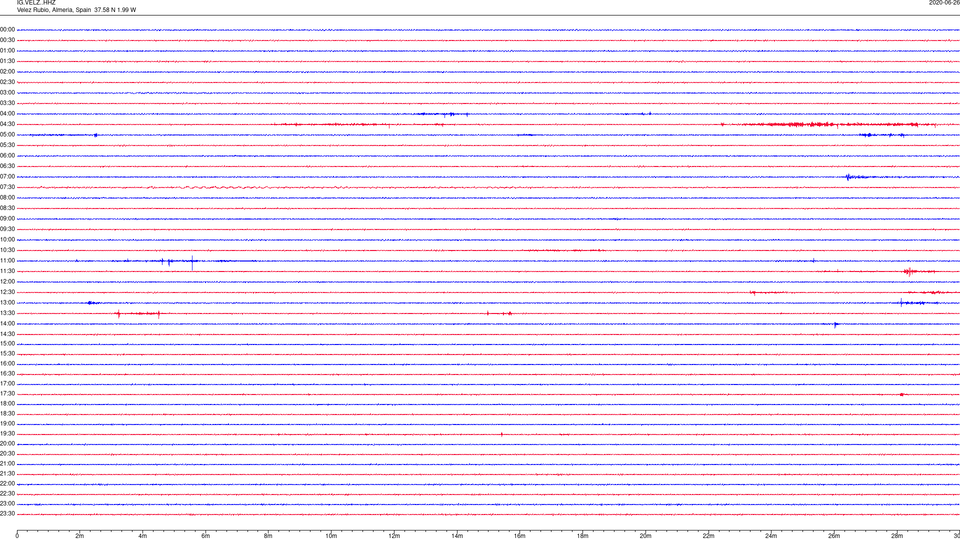Click the 28m tick on the time axis
This screenshot has width=960, height=540.
tap(897, 536)
